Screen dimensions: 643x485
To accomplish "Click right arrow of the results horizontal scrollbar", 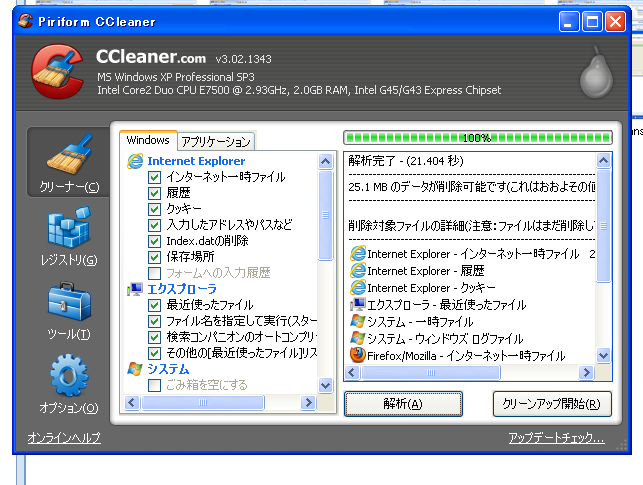I will pyautogui.click(x=586, y=372).
